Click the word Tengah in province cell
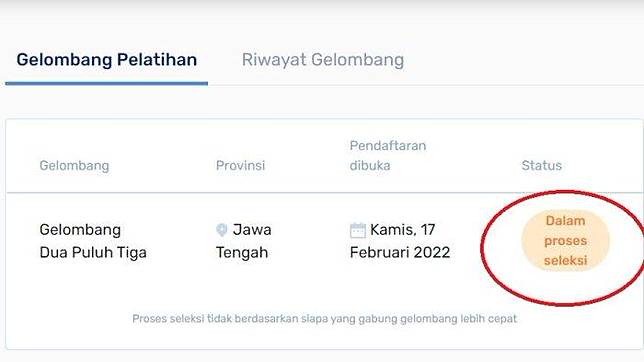The height and width of the screenshot is (362, 644). [x=242, y=253]
